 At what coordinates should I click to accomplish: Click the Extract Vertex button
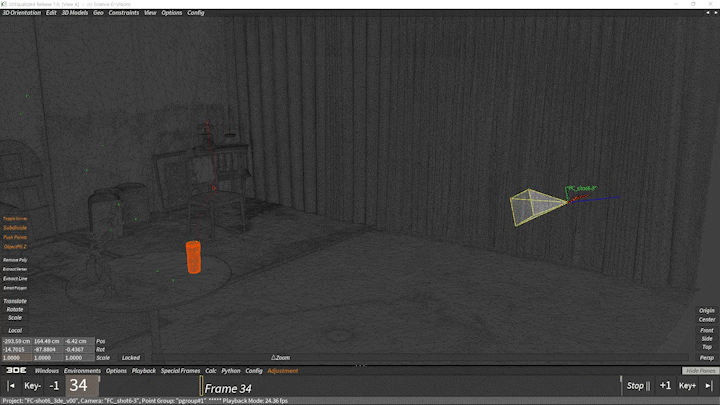point(15,269)
